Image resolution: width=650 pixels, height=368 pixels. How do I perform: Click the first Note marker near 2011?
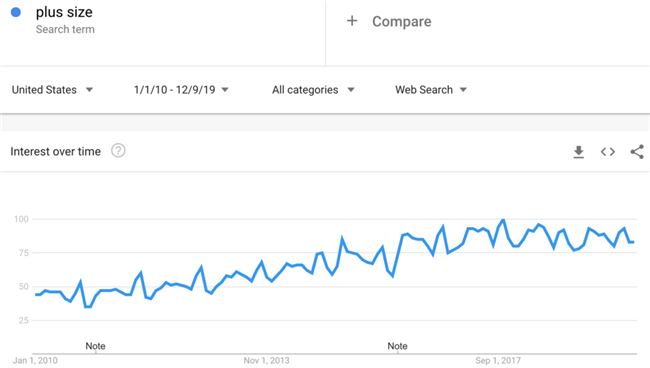click(x=95, y=346)
